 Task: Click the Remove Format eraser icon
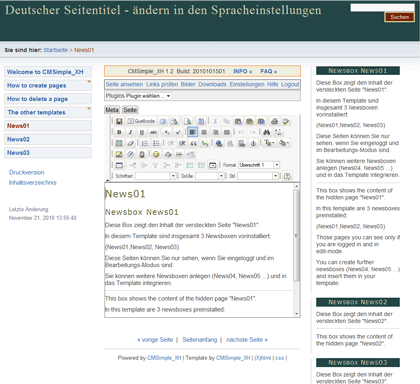coord(130,143)
